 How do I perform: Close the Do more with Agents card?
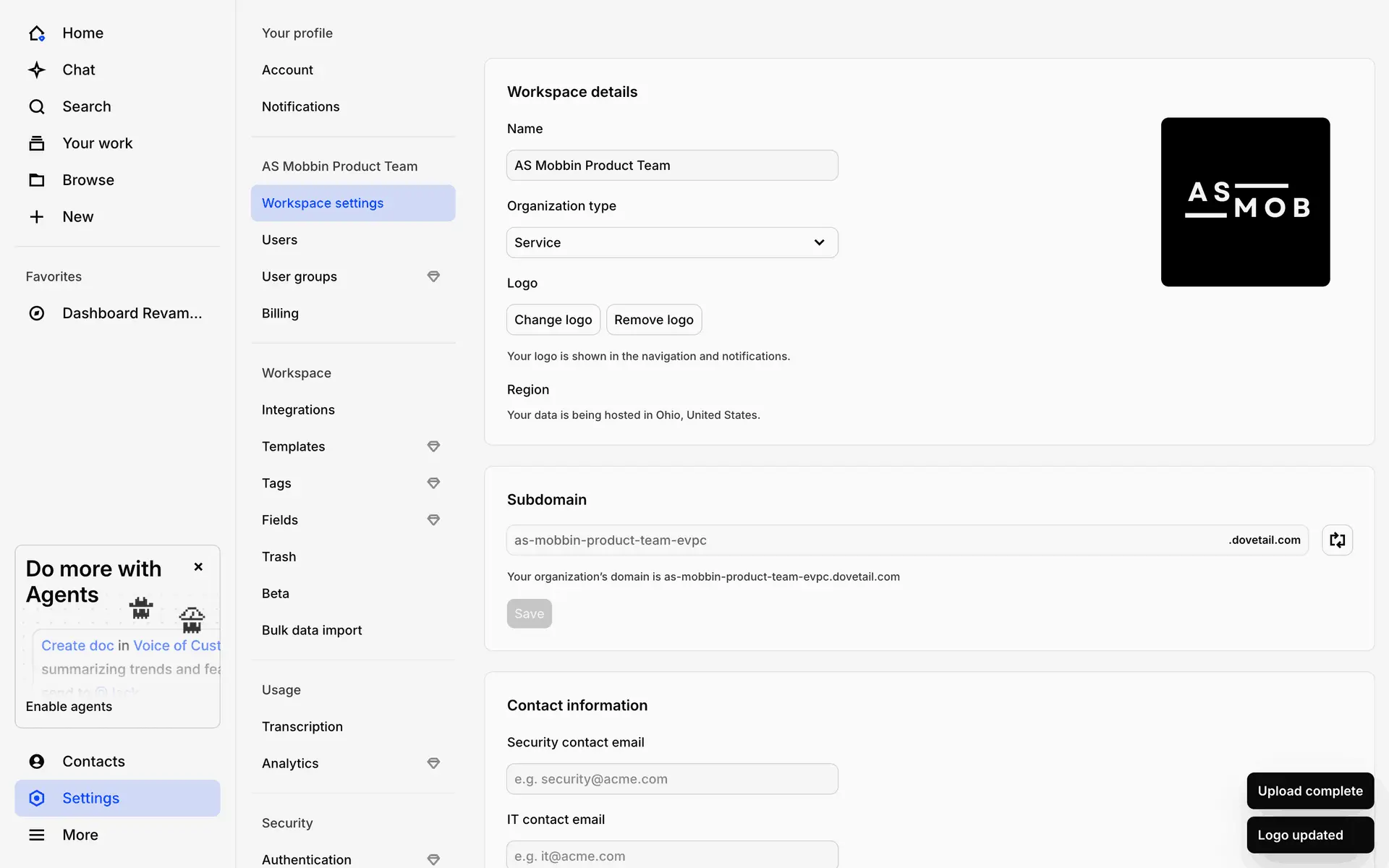(198, 567)
